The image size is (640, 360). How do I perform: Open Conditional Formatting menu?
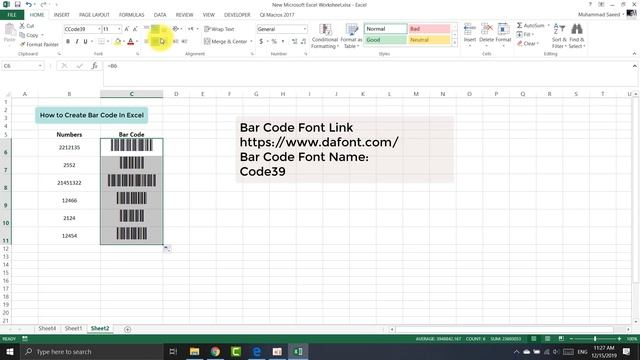[325, 36]
